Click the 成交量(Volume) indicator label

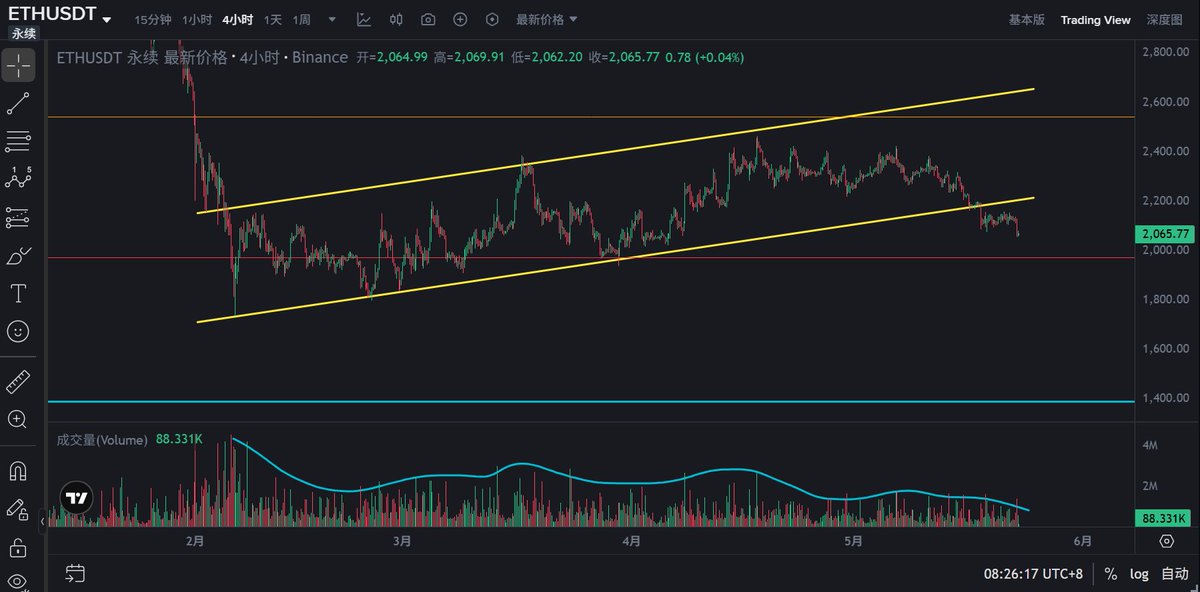[x=102, y=439]
